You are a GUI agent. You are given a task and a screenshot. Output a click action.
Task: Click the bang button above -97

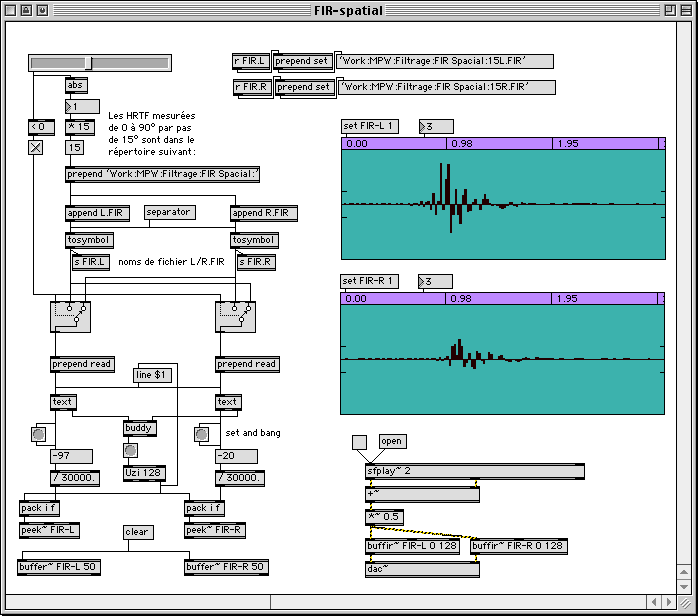39,434
